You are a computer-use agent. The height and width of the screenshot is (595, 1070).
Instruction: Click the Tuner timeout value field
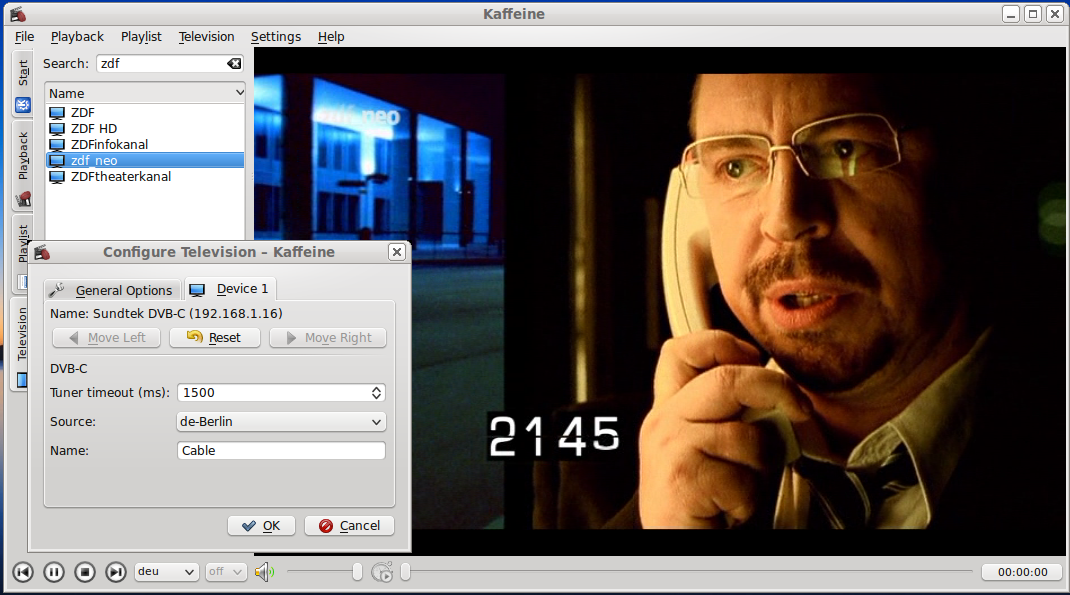(x=273, y=392)
